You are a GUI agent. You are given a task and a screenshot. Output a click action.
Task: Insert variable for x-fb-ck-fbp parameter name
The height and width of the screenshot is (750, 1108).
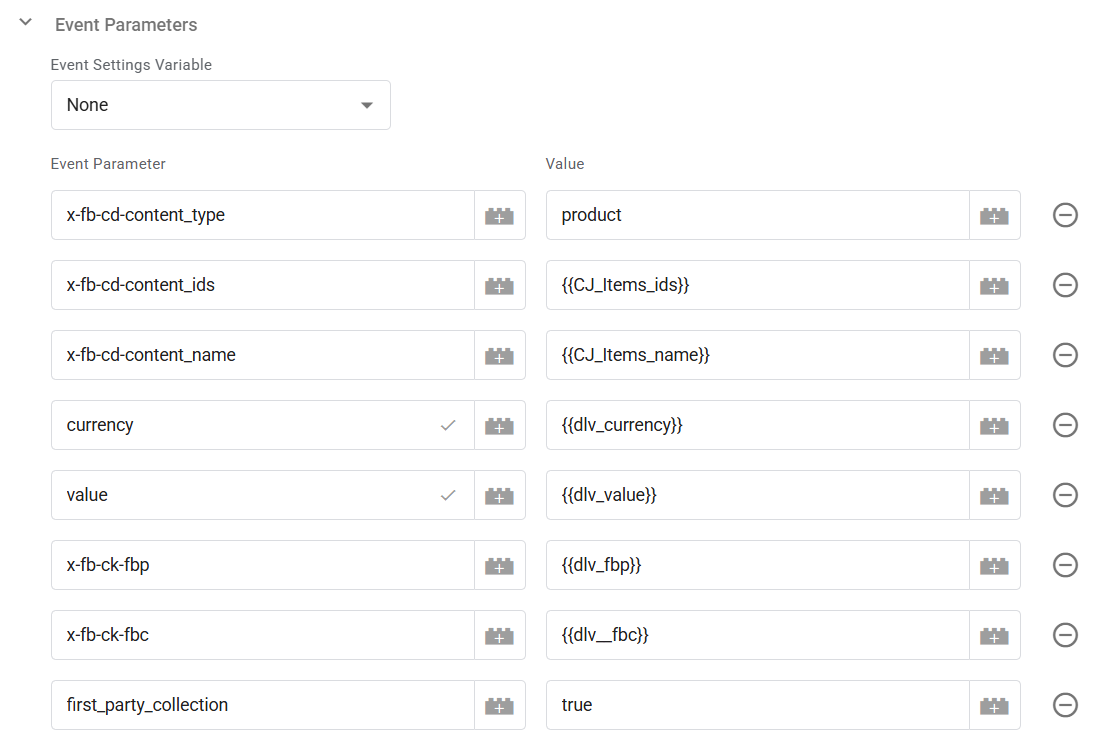(499, 565)
